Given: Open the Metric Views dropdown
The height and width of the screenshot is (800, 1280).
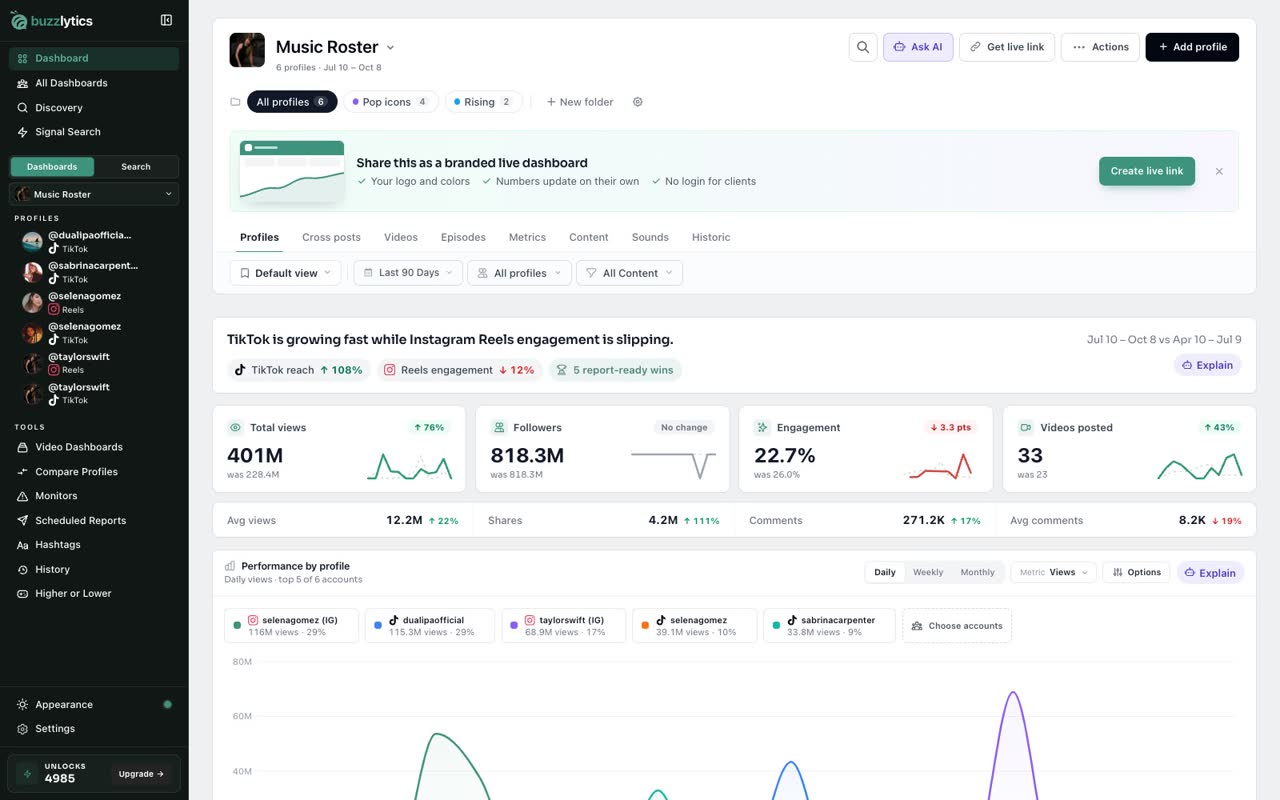Looking at the screenshot, I should (x=1054, y=572).
